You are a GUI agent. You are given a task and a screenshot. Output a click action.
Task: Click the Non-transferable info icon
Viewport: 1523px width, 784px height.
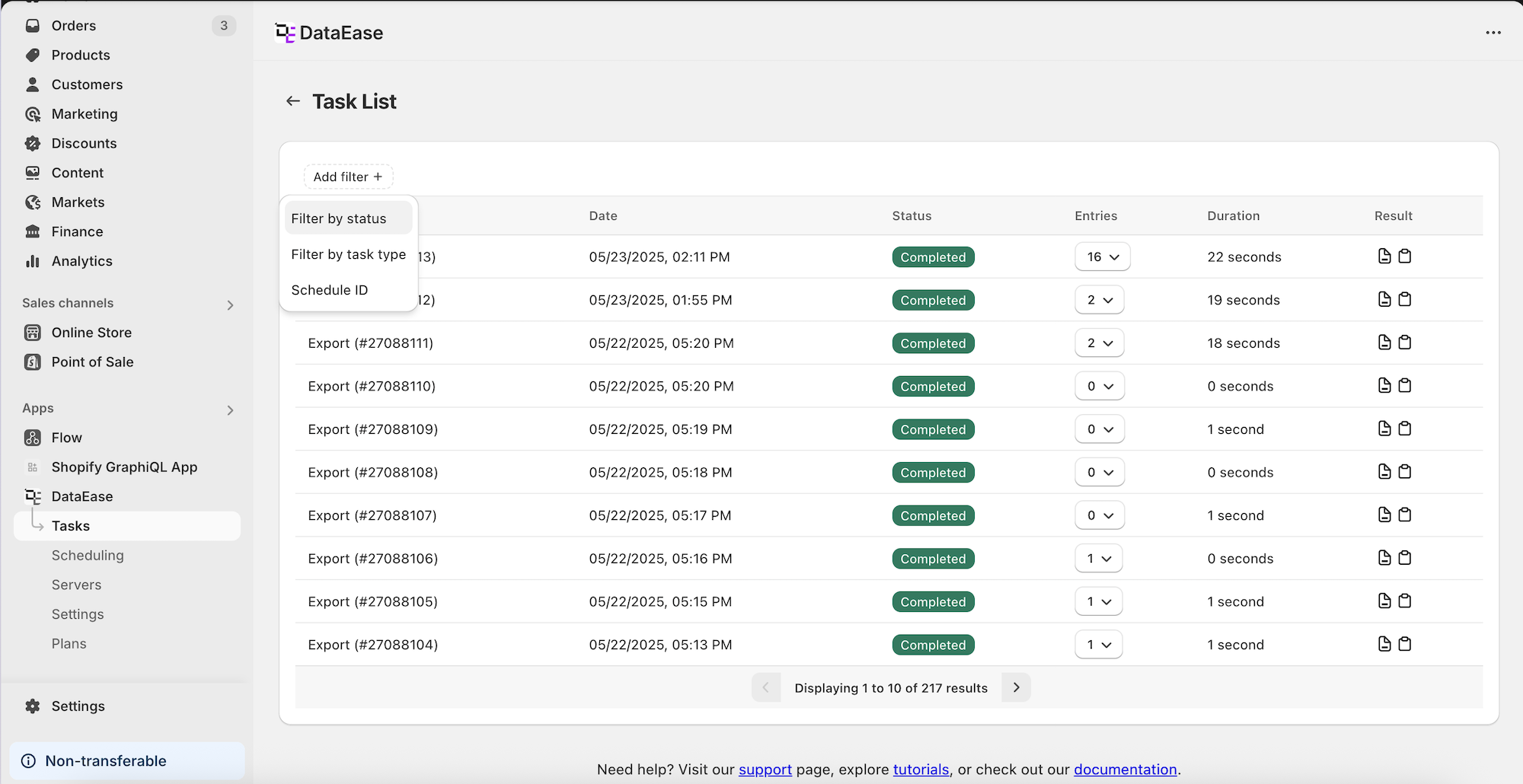coord(29,761)
